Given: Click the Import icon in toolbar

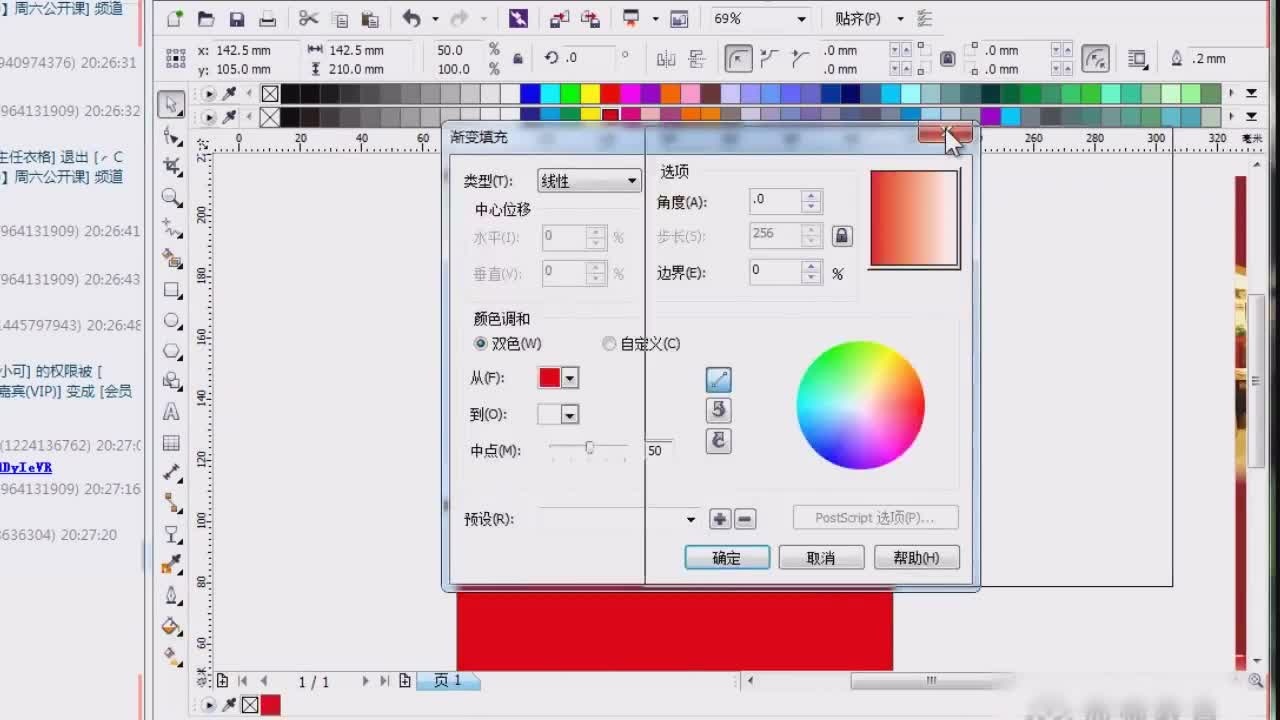Looking at the screenshot, I should tap(559, 19).
